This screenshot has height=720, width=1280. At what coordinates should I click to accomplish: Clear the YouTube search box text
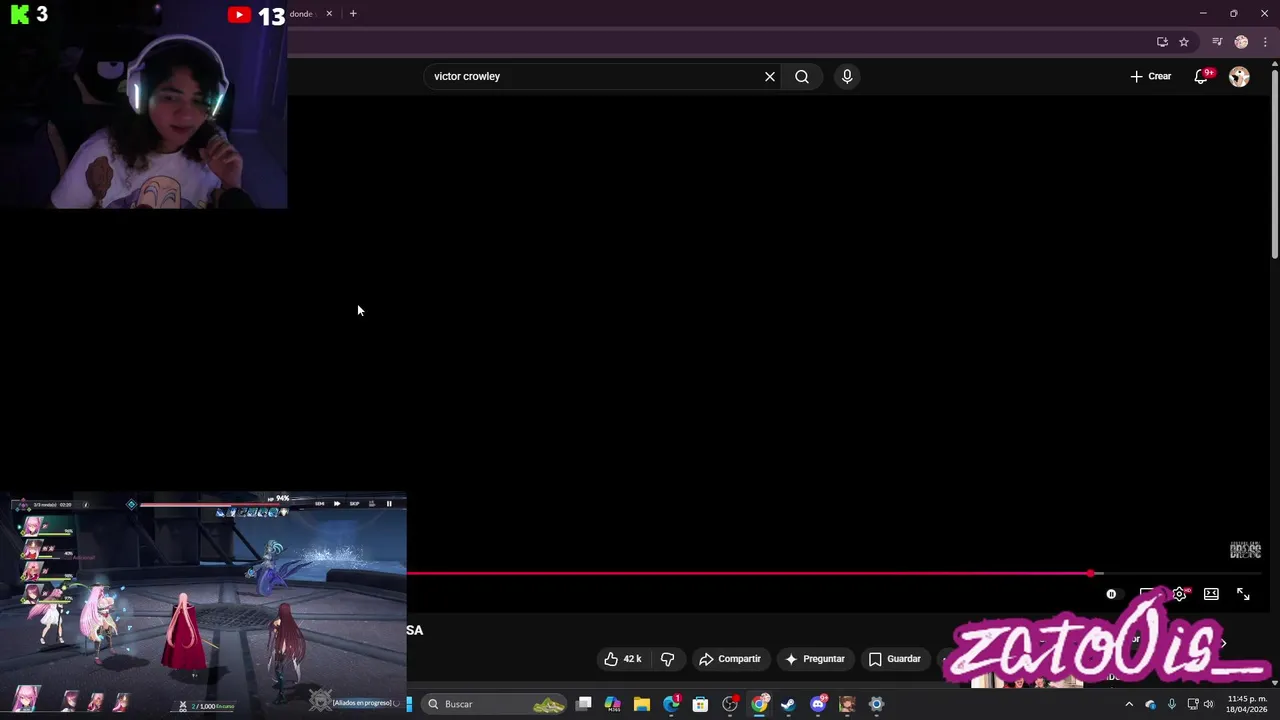770,76
